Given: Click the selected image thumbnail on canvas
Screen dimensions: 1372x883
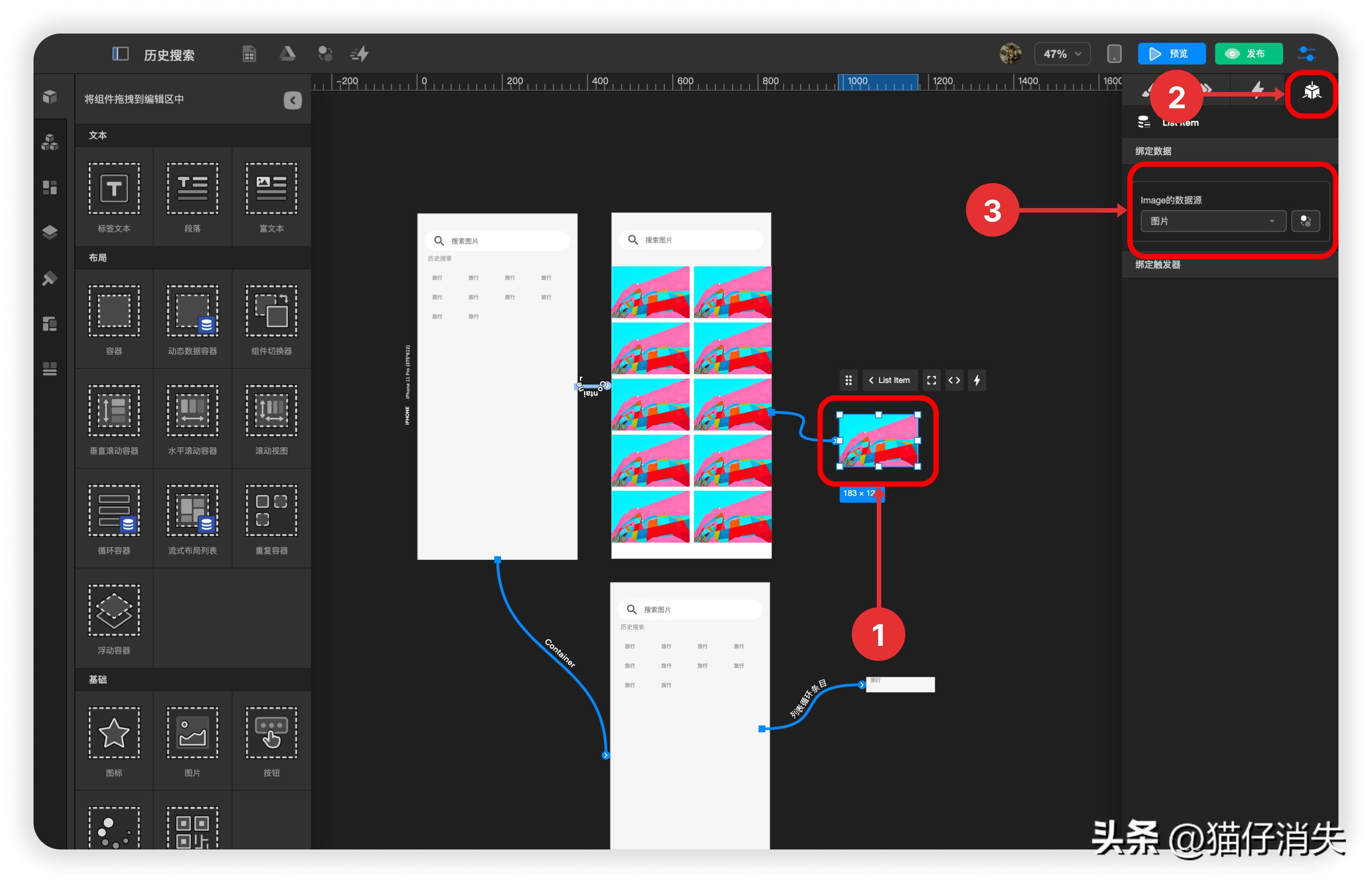Looking at the screenshot, I should 878,440.
